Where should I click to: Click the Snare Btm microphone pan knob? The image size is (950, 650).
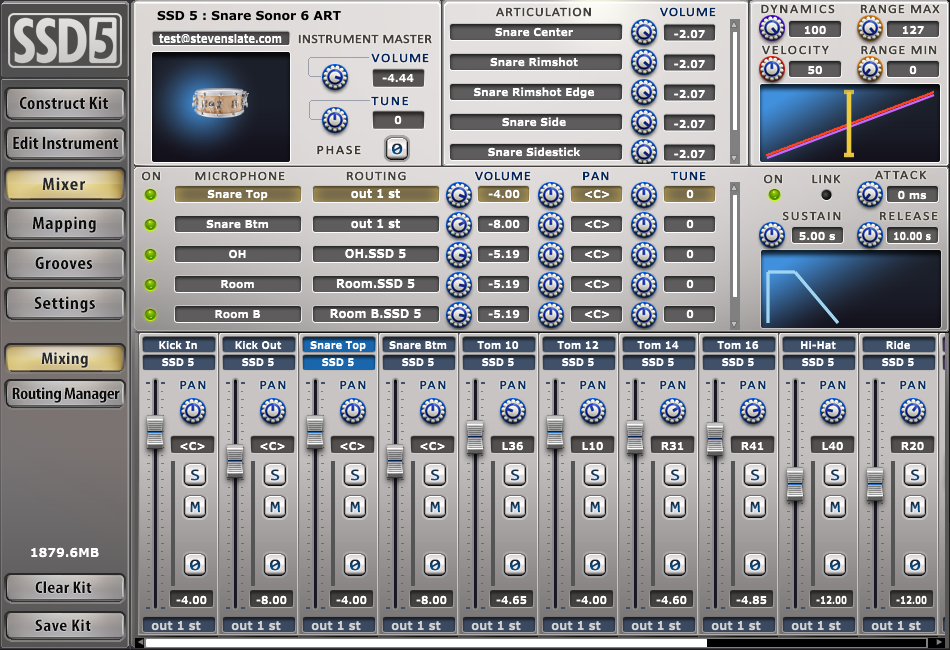551,225
